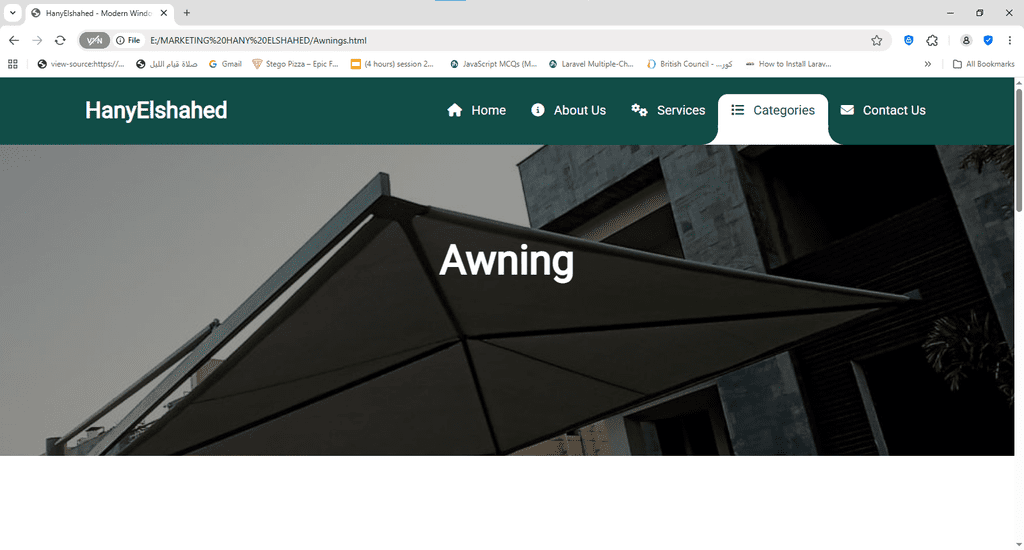Click the Contact Us envelope icon
Image resolution: width=1024 pixels, height=550 pixels.
pyautogui.click(x=847, y=110)
